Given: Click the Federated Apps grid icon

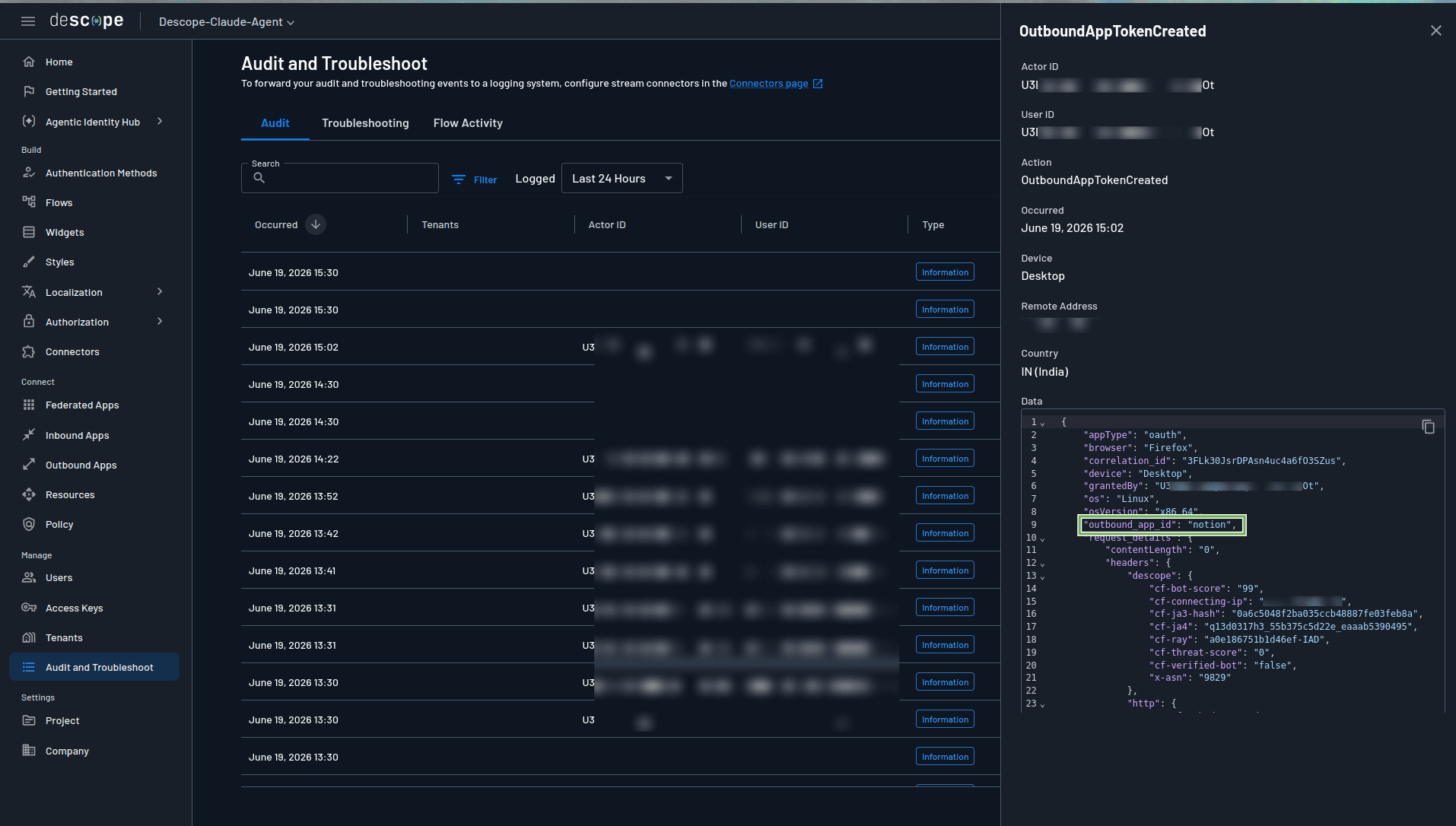Looking at the screenshot, I should [29, 405].
